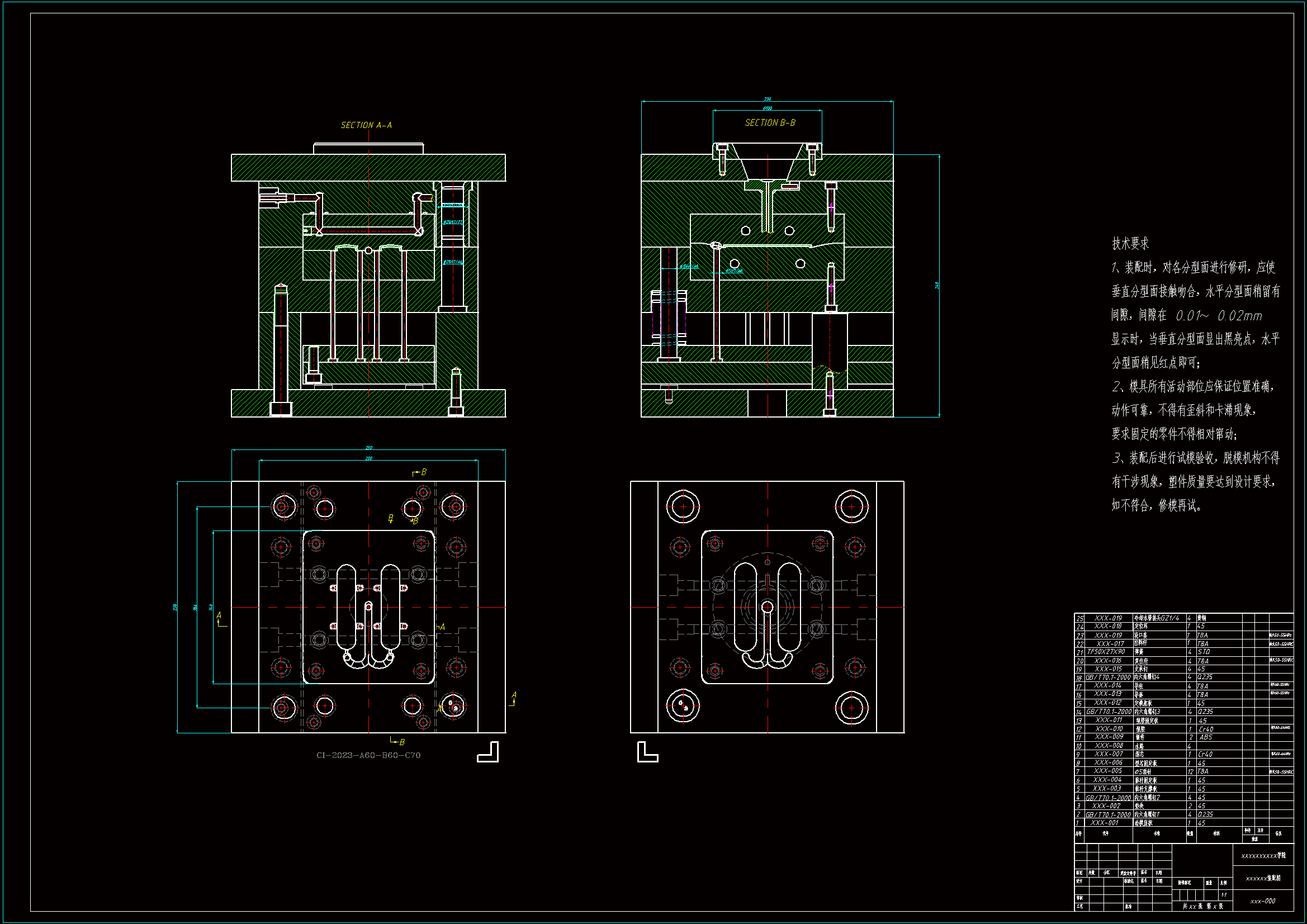
Task: Select drawing number xxx-000 in title block
Action: tap(1262, 901)
